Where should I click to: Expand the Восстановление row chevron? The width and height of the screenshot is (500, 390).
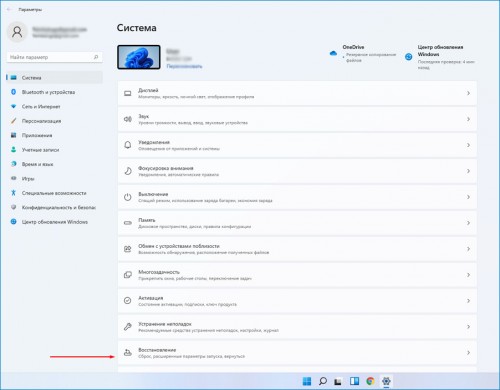tap(468, 353)
